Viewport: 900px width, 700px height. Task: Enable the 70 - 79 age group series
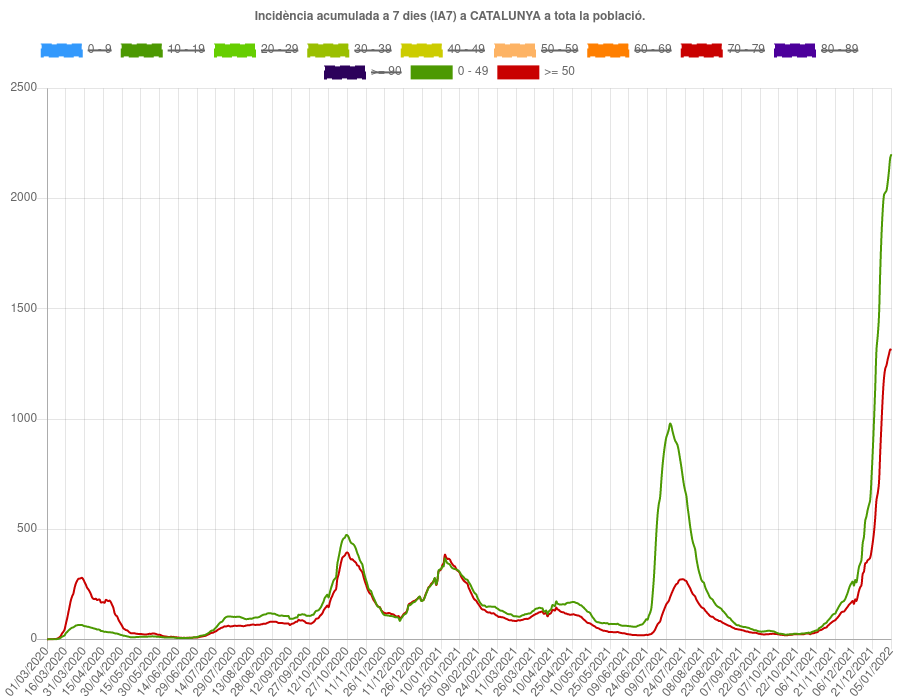coord(701,49)
